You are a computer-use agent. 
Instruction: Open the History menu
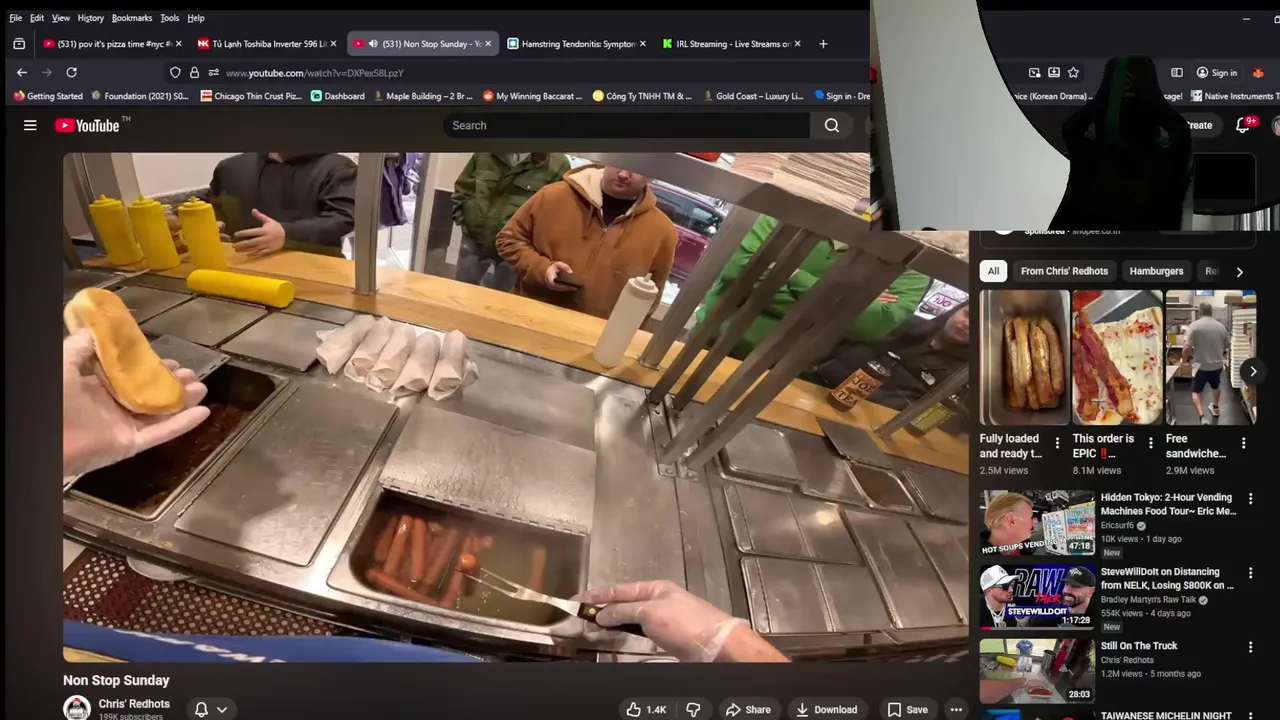pos(91,18)
